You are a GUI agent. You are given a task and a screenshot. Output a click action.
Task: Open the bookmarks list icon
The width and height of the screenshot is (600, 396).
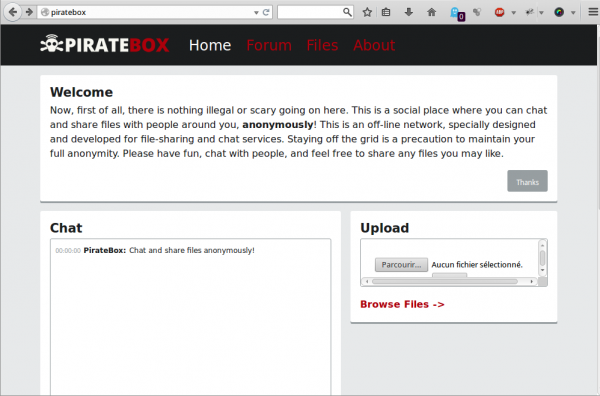click(x=386, y=12)
